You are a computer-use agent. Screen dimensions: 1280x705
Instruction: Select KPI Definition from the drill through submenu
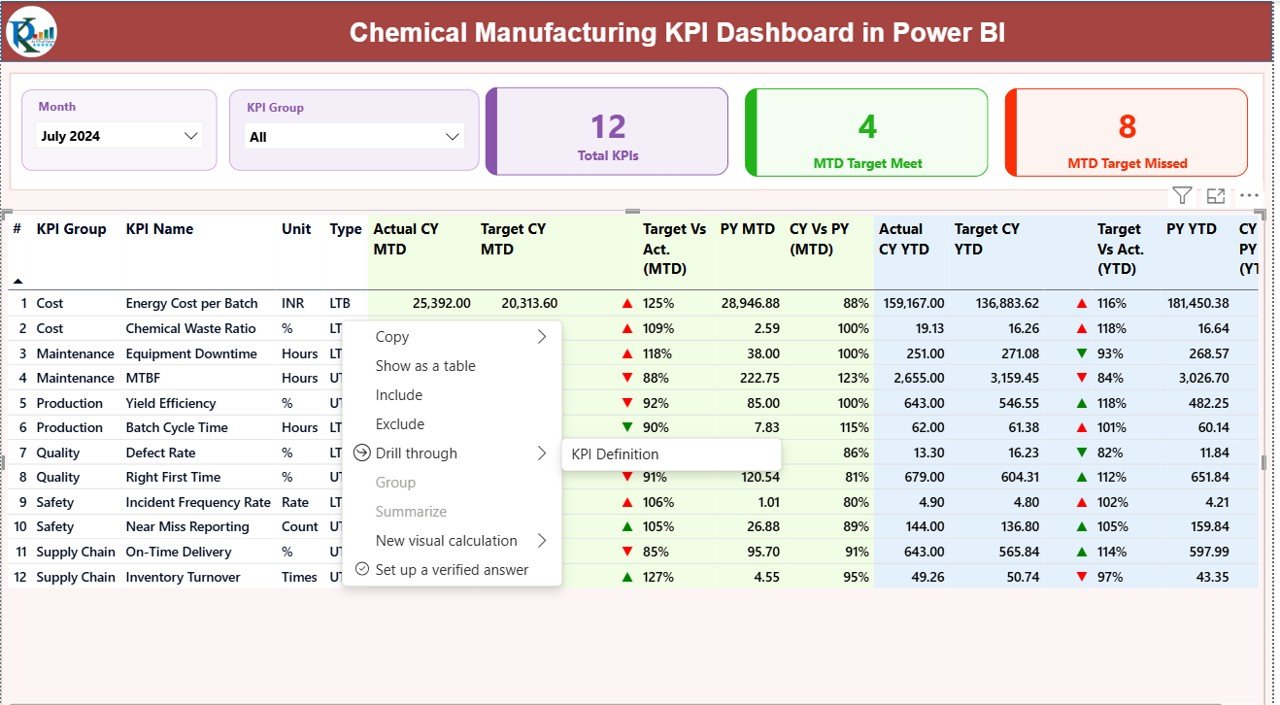(x=615, y=453)
